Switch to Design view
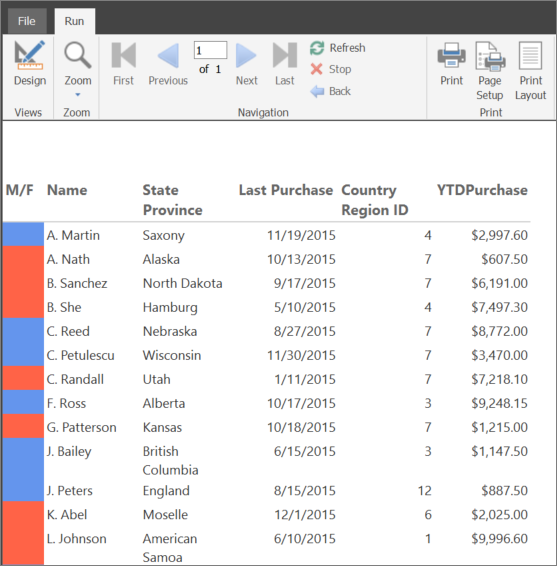557x566 pixels. [30, 64]
